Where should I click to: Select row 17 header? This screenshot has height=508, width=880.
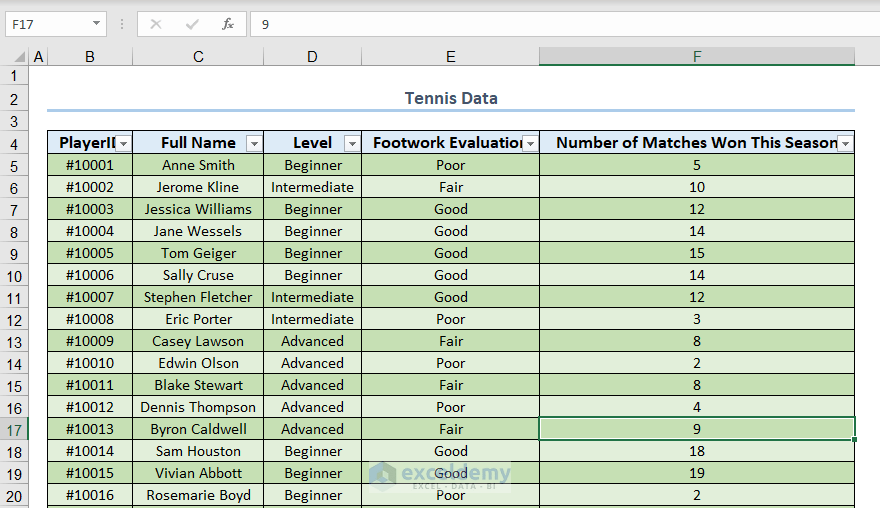14,430
